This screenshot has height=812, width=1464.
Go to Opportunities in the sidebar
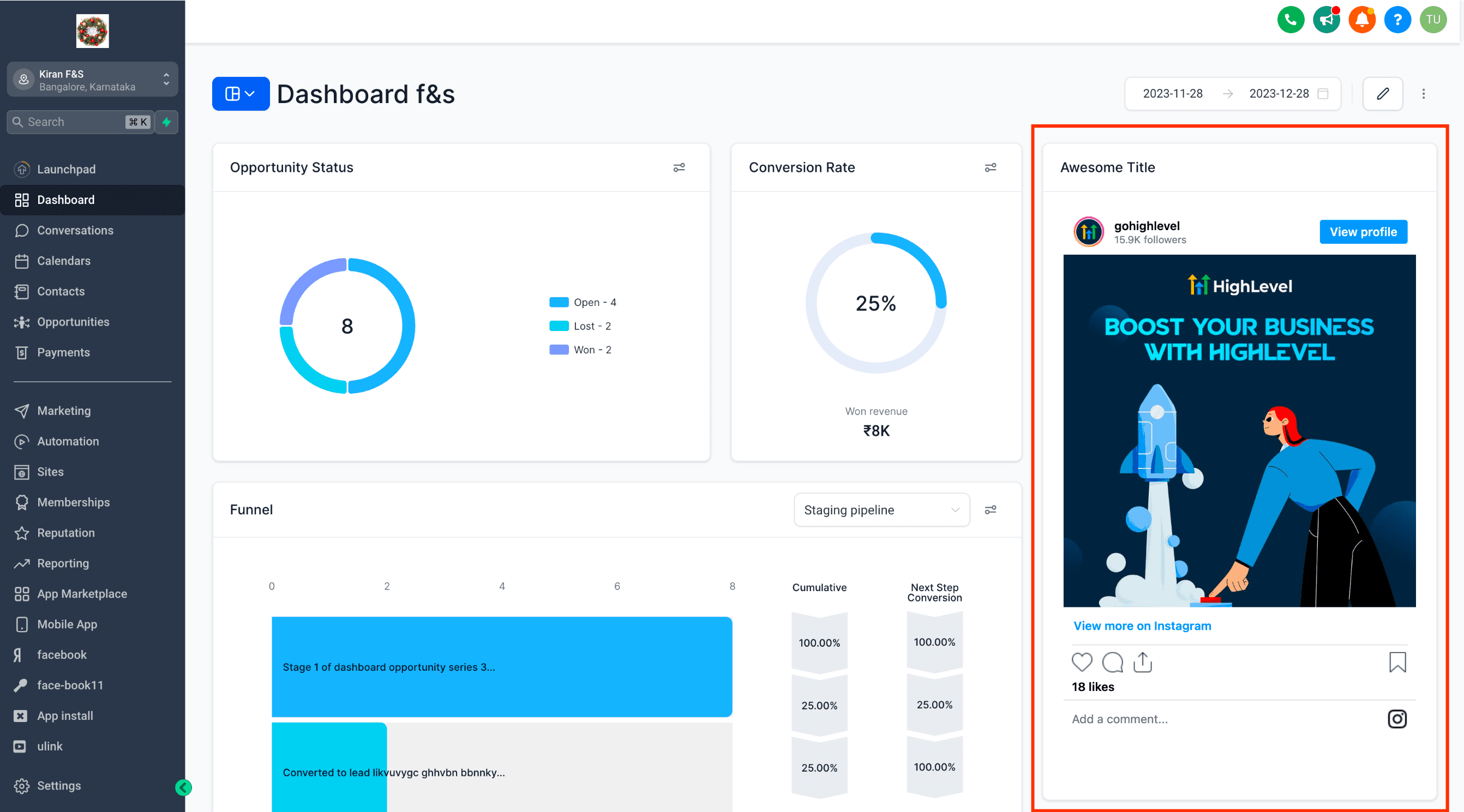(x=93, y=322)
